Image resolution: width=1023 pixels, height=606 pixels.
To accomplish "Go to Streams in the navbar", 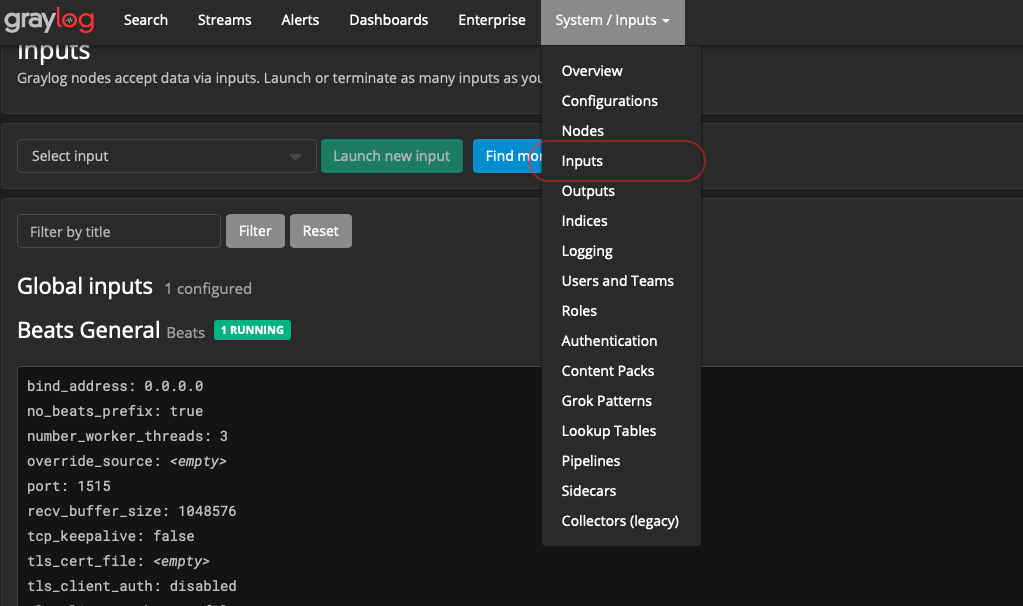I will pos(224,20).
